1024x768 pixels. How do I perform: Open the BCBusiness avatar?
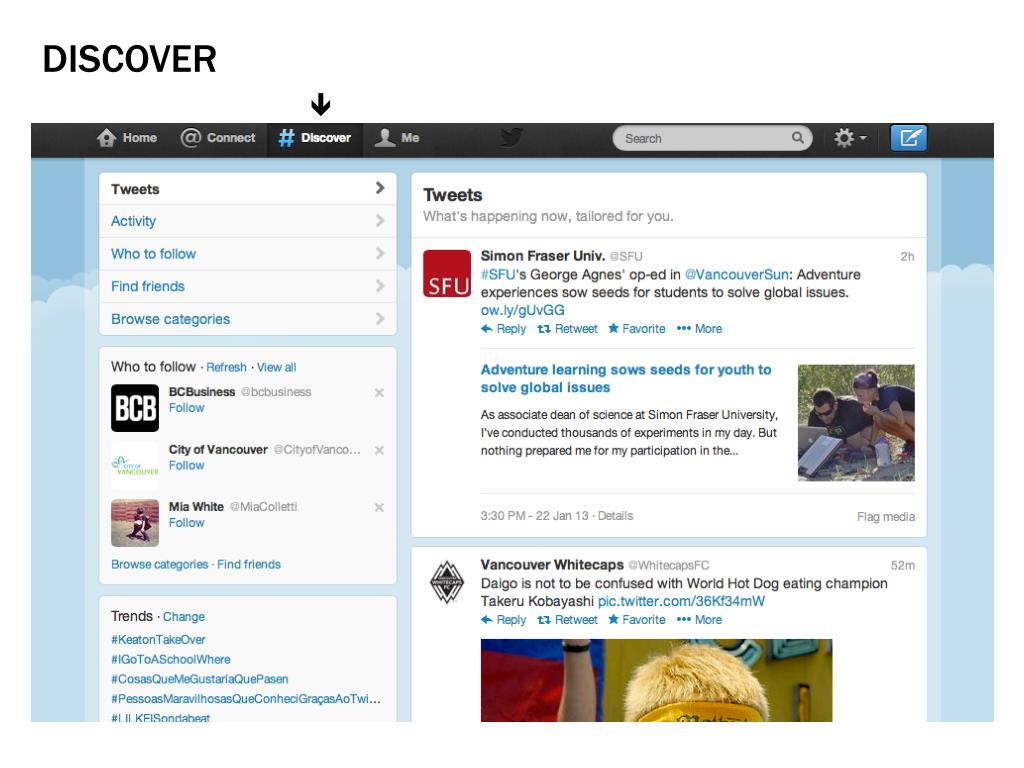(135, 408)
